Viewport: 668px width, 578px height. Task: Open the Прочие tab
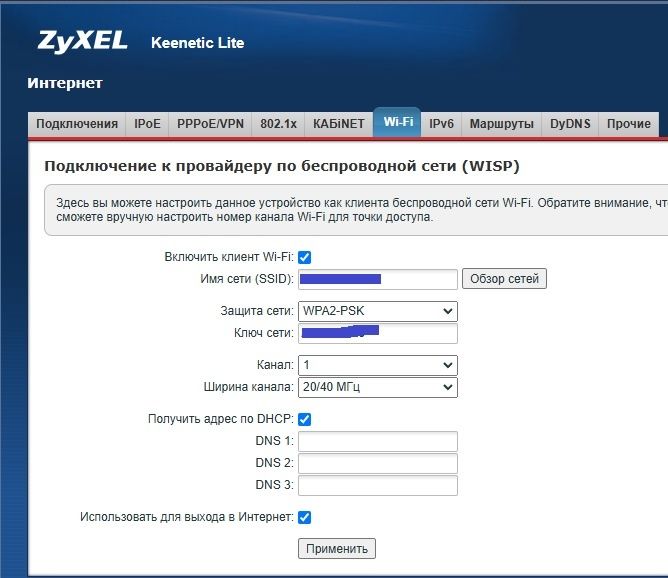tap(628, 124)
